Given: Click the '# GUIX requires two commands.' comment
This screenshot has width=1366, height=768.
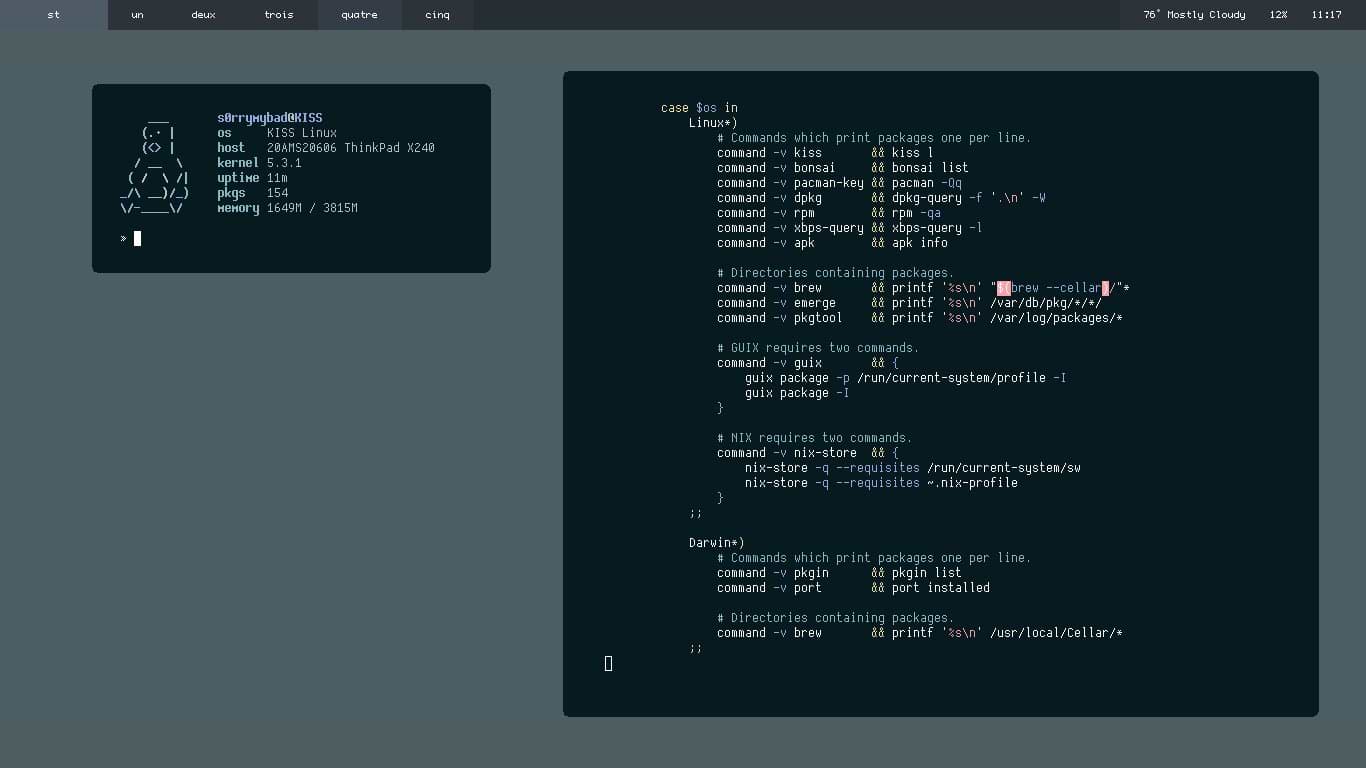Looking at the screenshot, I should (x=818, y=348).
